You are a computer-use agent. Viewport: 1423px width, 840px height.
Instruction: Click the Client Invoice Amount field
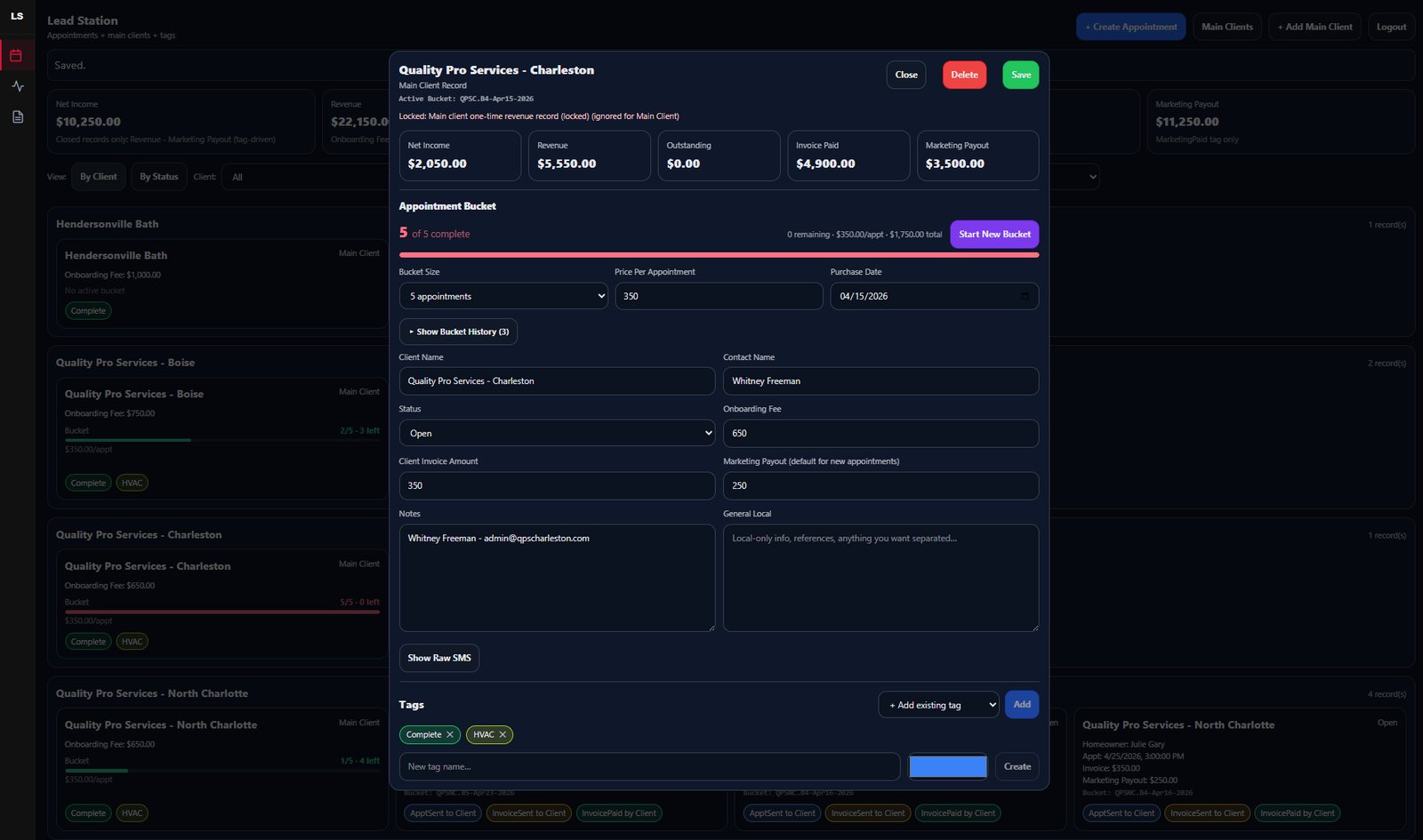click(557, 485)
